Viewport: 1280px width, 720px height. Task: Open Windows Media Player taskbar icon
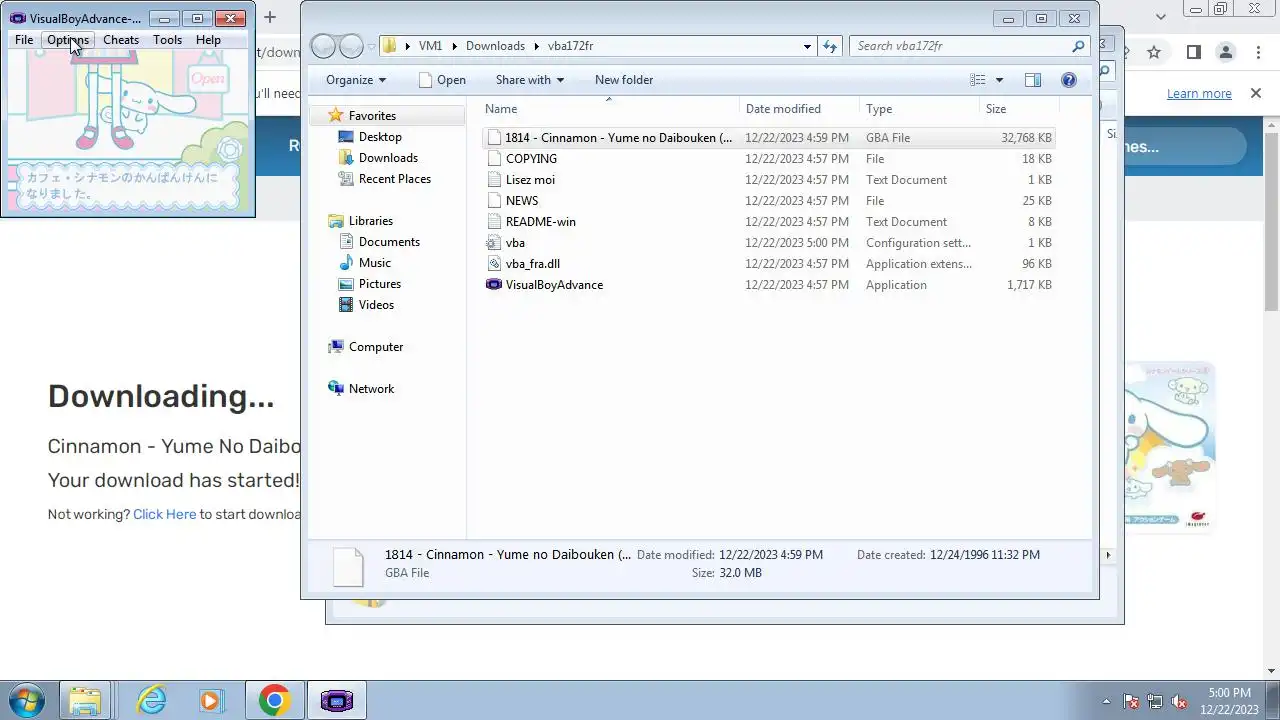pos(210,700)
